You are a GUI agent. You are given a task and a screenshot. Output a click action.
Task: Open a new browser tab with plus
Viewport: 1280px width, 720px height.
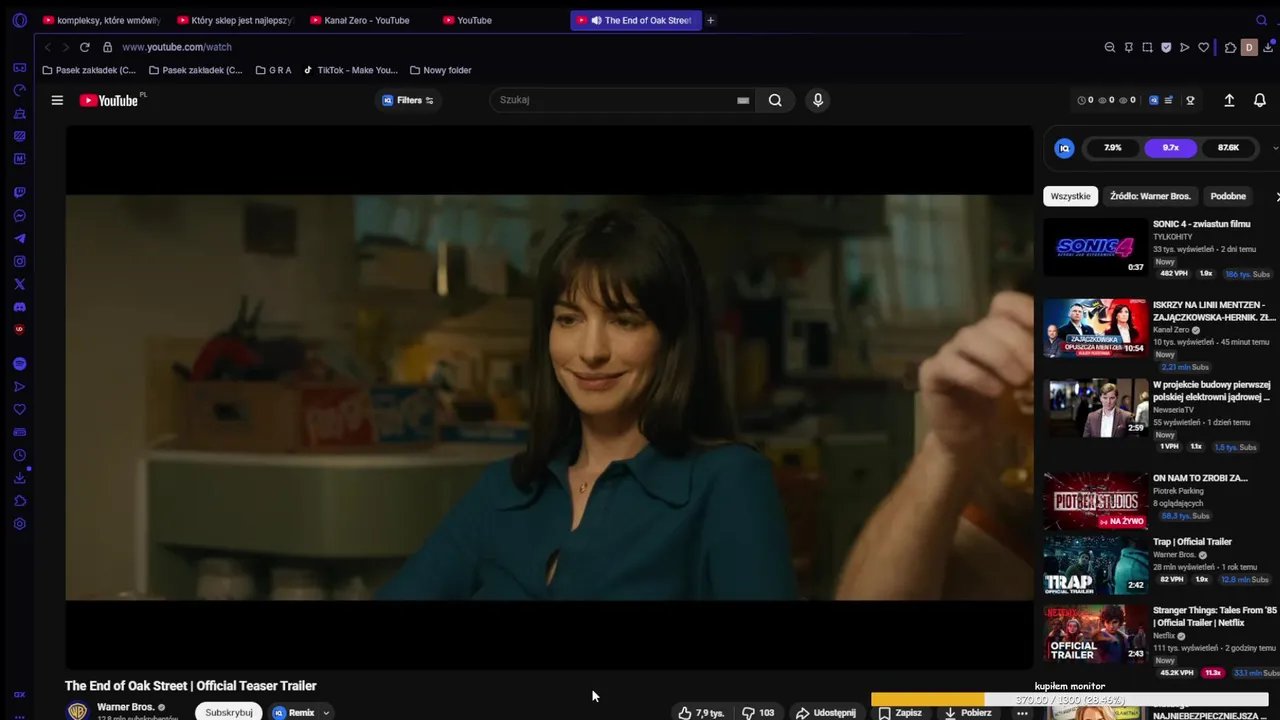click(x=711, y=20)
